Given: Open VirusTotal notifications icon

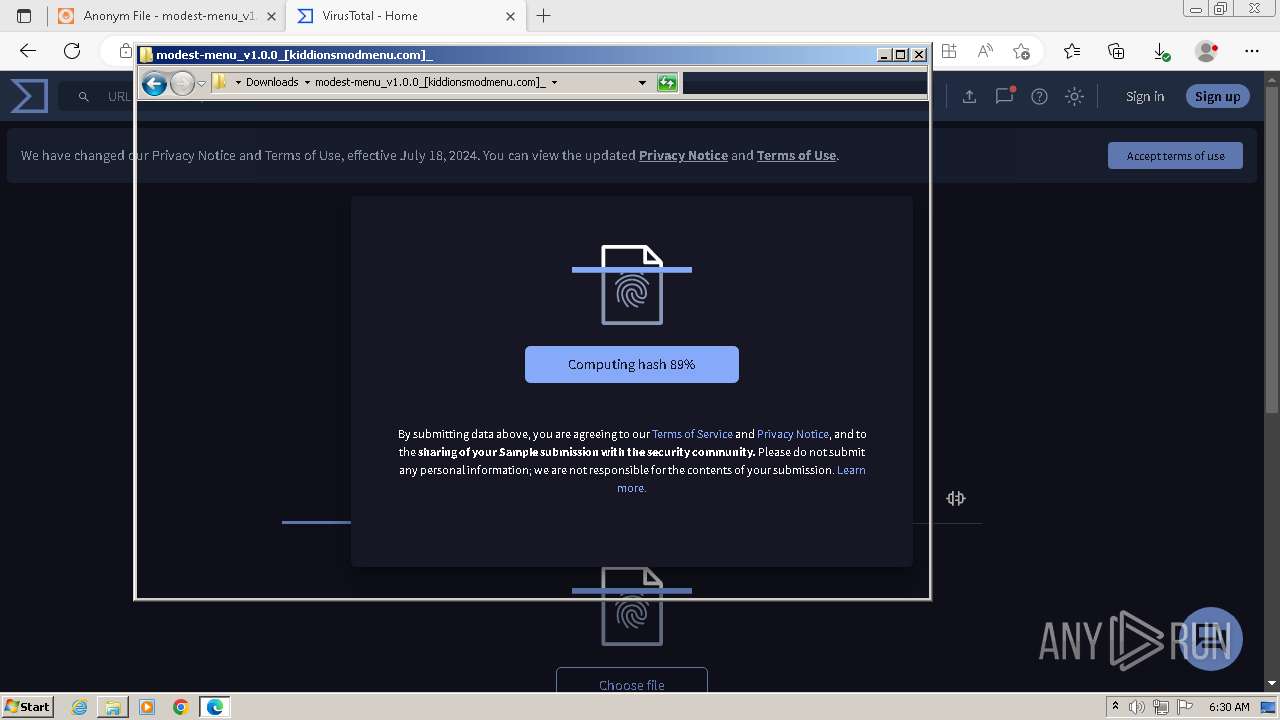Looking at the screenshot, I should click(1004, 96).
